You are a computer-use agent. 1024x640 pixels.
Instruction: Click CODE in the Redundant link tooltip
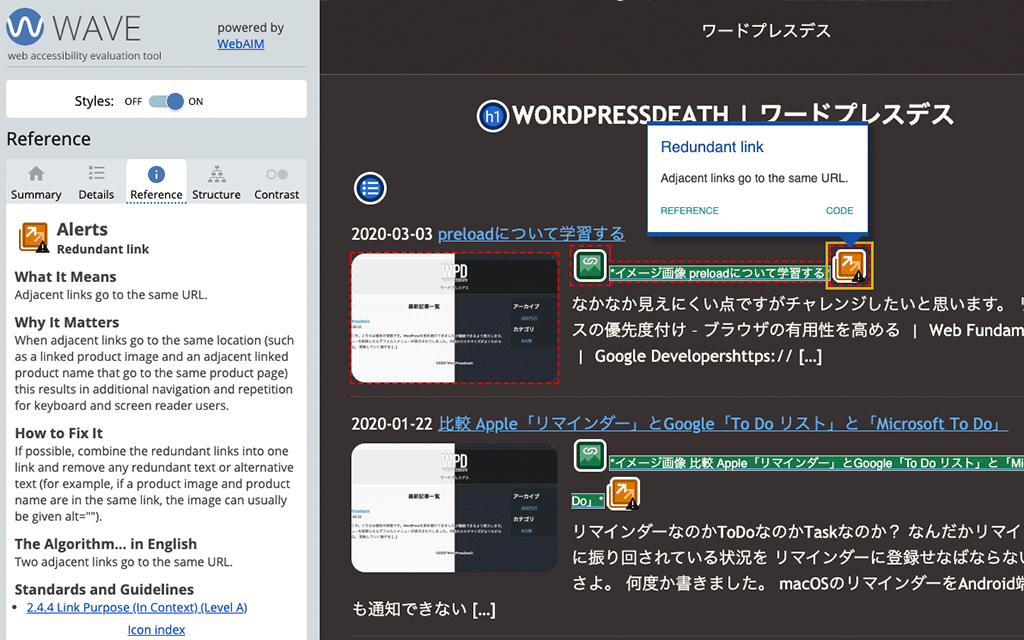[839, 210]
